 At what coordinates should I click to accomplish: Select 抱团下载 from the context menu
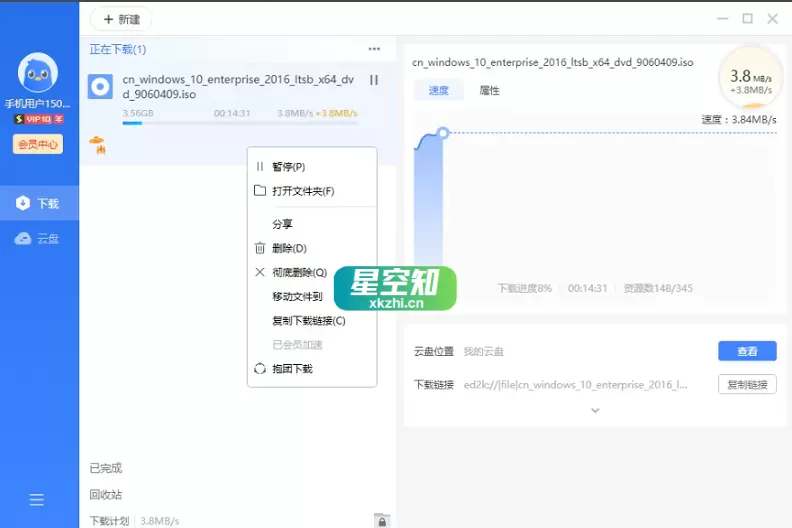pos(312,369)
